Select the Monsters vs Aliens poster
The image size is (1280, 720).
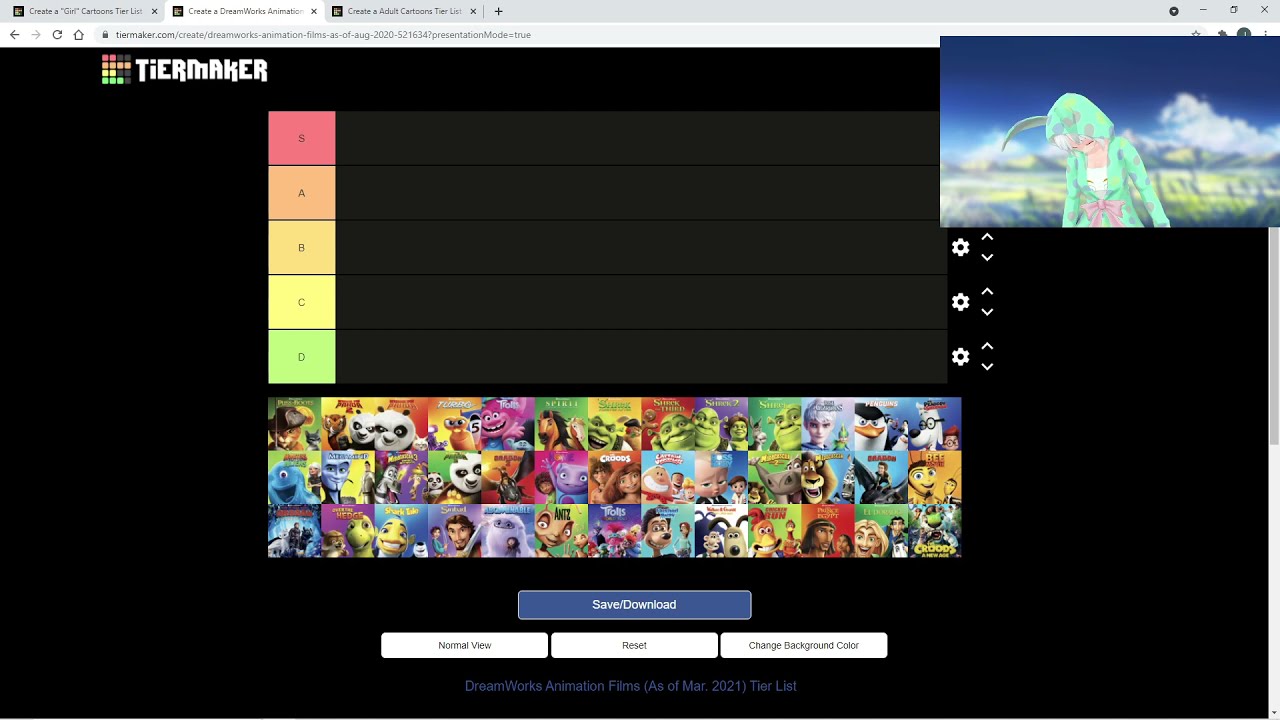(x=294, y=477)
